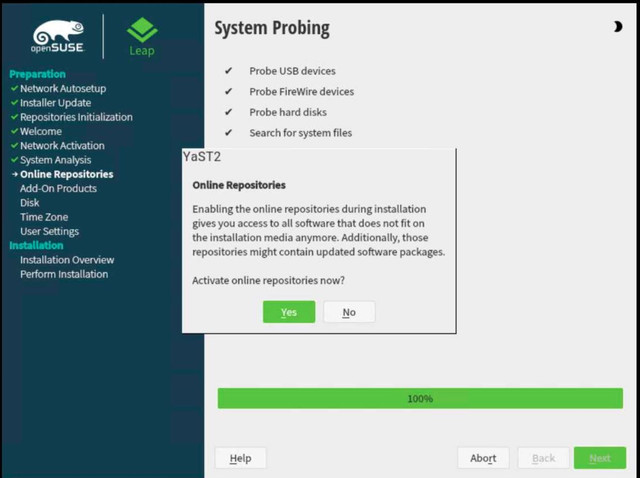Click arrow marker beside Online Repositories
640x478 pixels.
point(15,174)
